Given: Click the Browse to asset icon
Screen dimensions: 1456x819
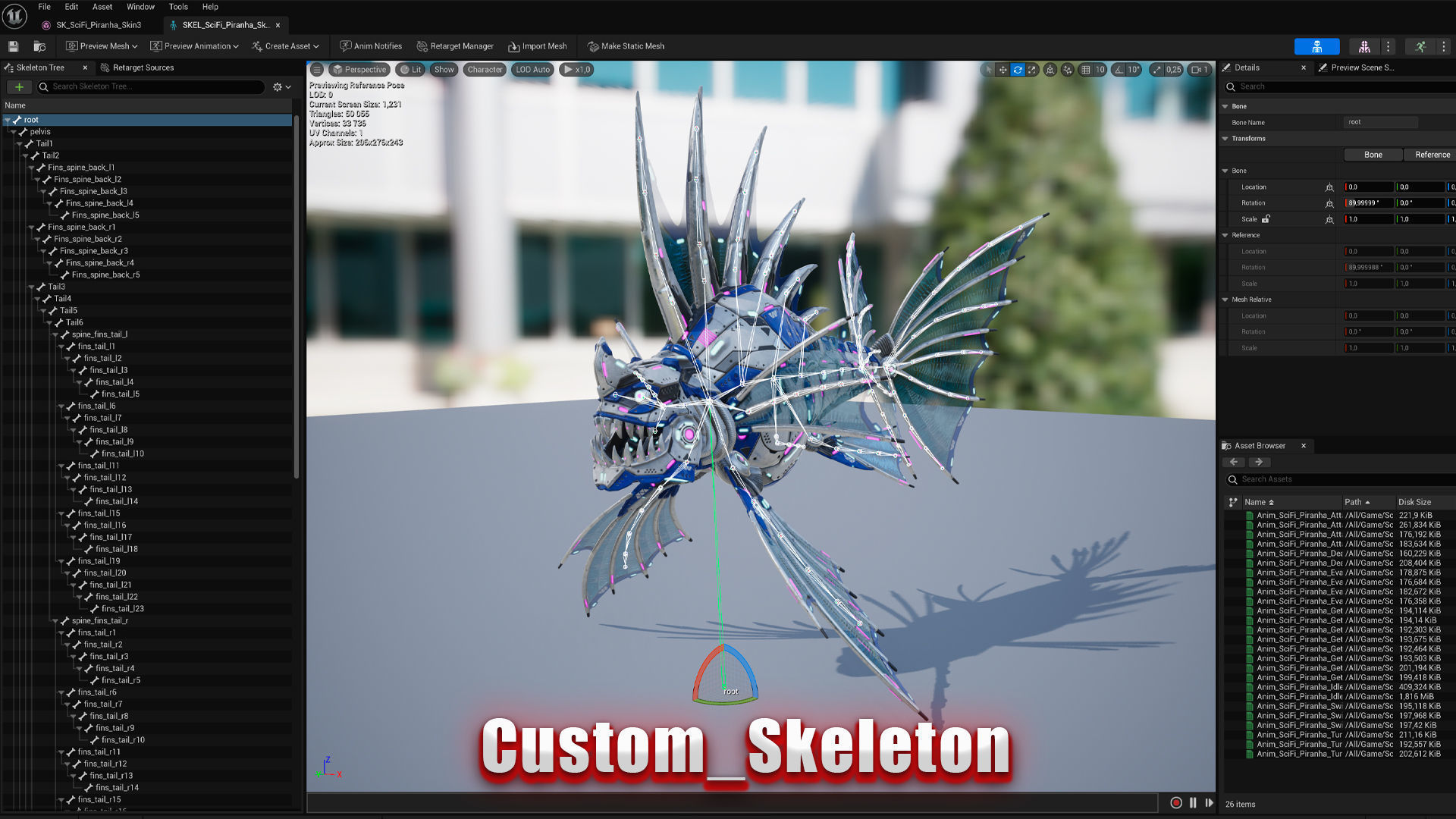Looking at the screenshot, I should (x=39, y=46).
